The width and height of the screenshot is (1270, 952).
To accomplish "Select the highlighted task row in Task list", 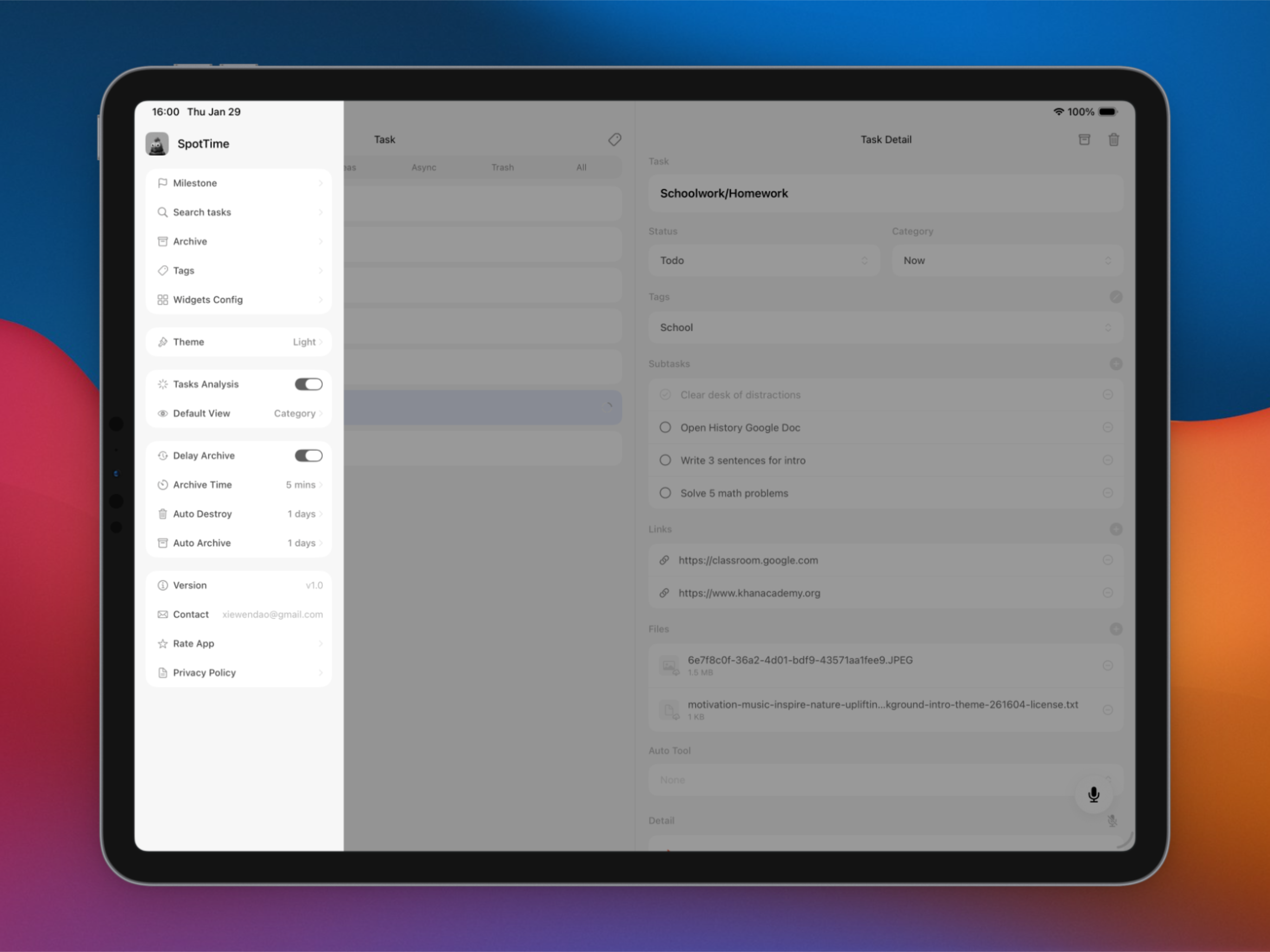I will (x=483, y=408).
